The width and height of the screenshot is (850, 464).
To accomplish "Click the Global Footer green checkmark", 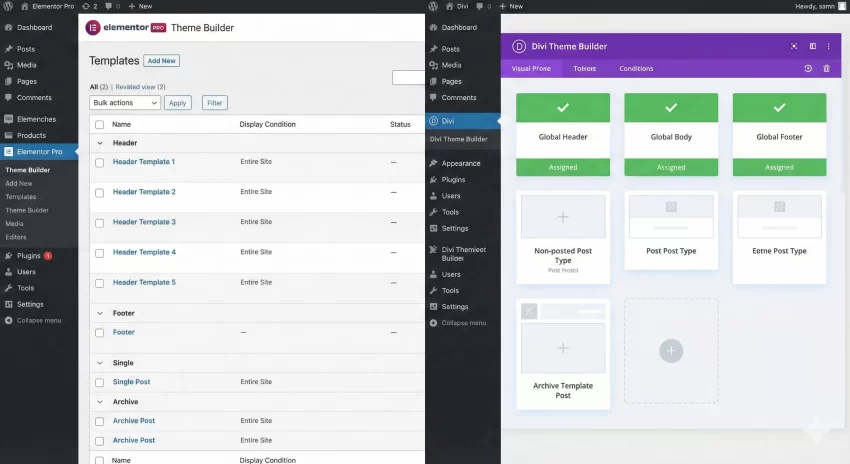I will pyautogui.click(x=780, y=107).
